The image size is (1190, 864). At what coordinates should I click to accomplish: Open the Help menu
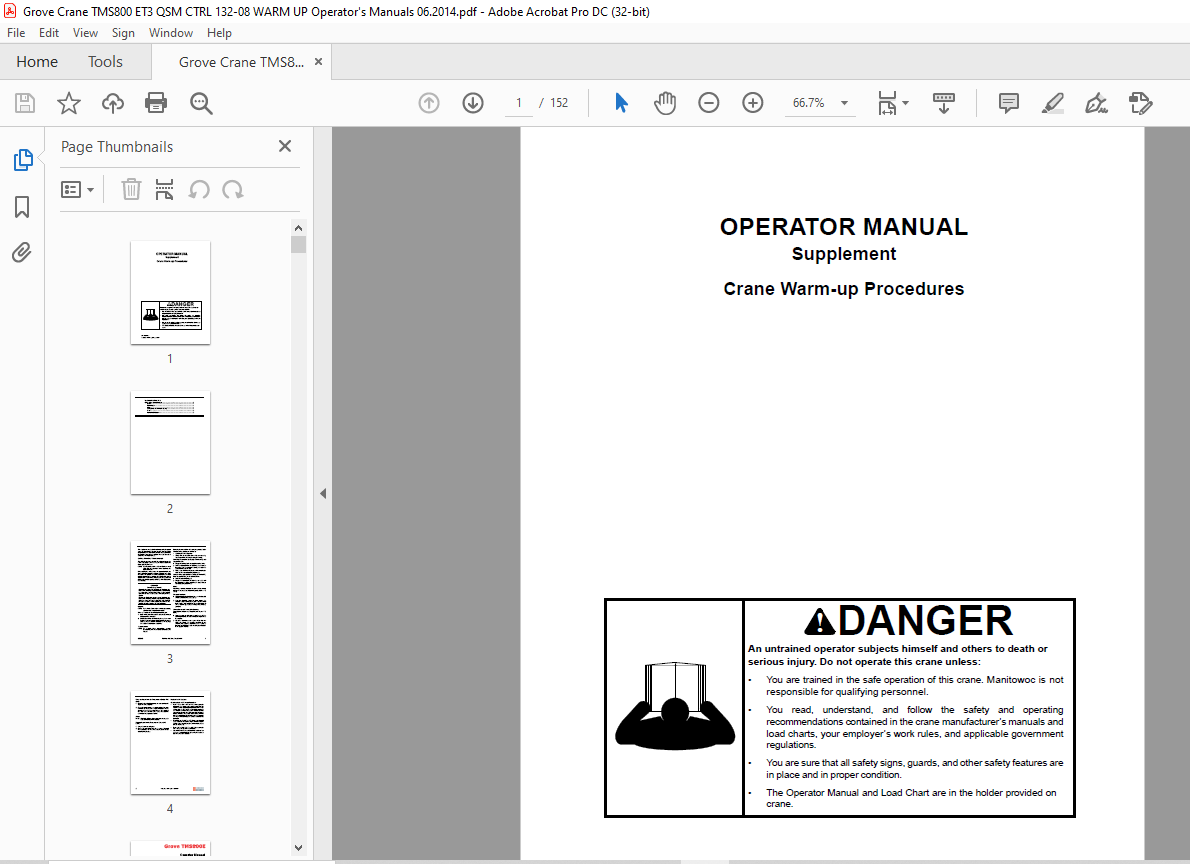[x=219, y=33]
